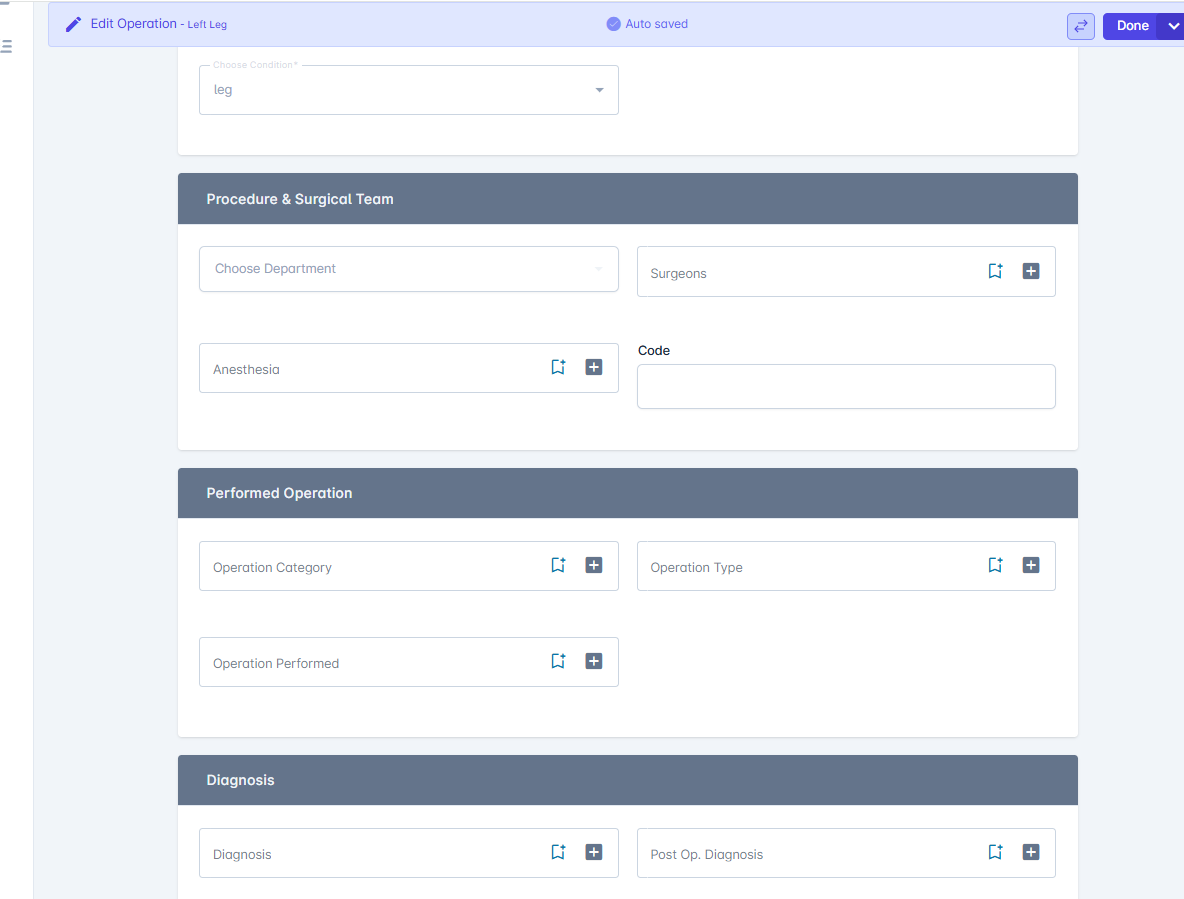Open the hamburger menu in left sidebar

(x=7, y=47)
